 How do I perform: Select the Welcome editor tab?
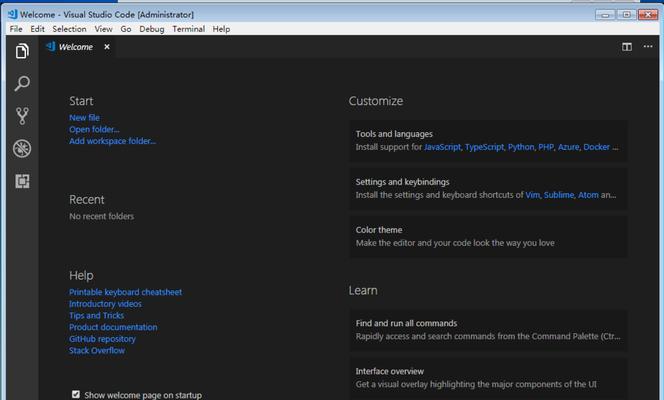[77, 47]
